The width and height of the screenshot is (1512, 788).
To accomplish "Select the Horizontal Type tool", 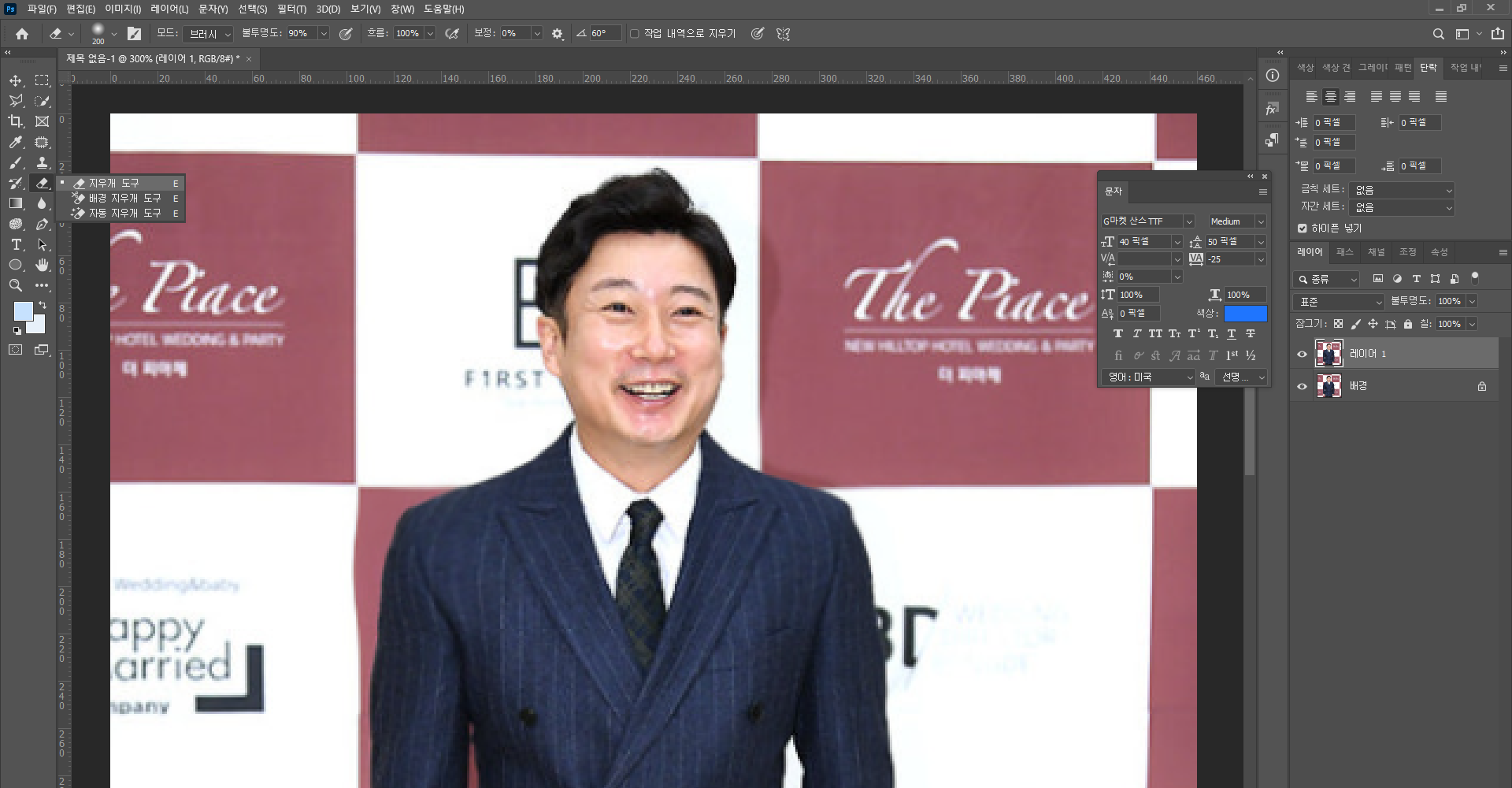I will [x=16, y=244].
